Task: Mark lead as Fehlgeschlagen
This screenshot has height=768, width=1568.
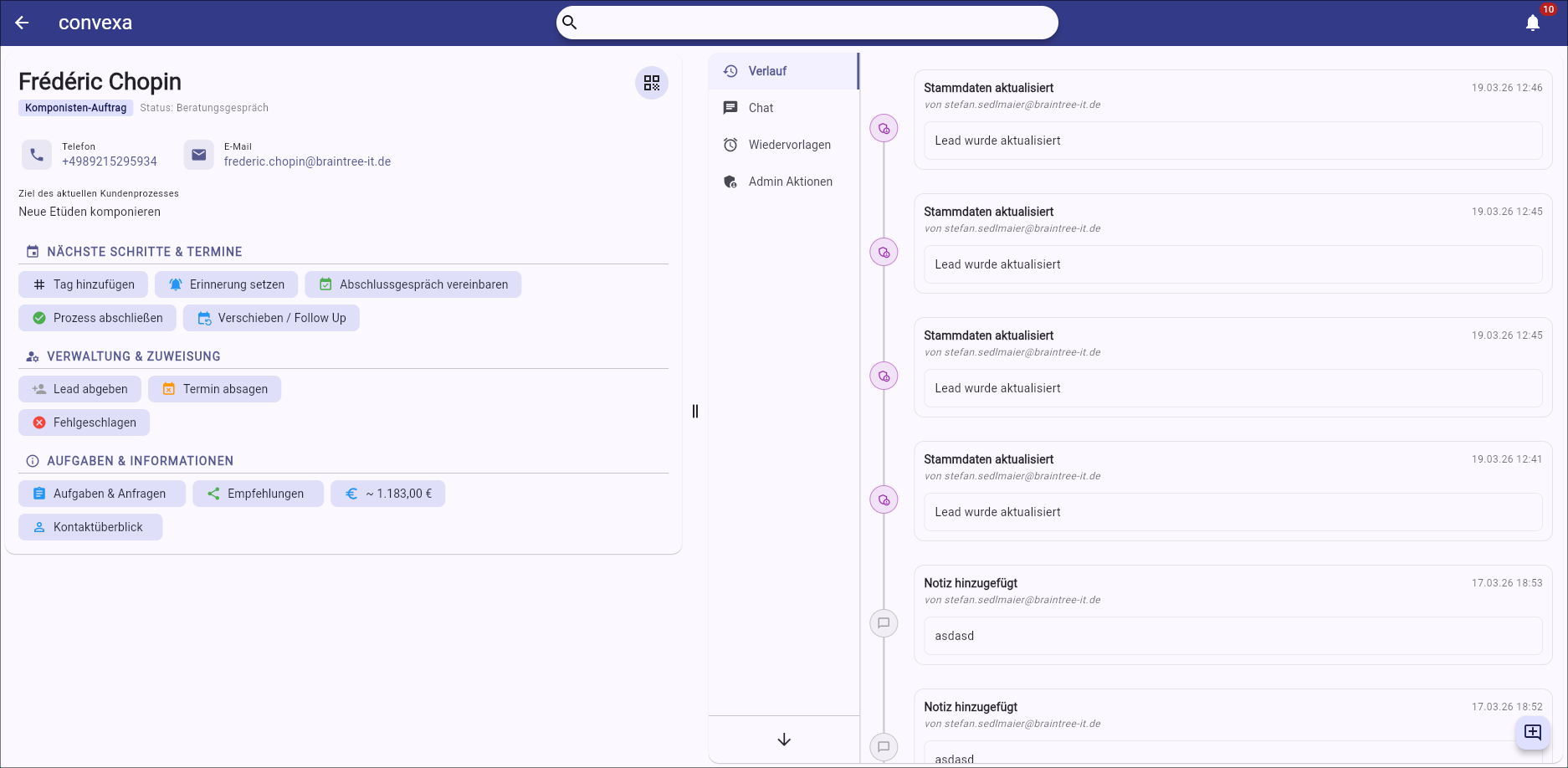Action: click(84, 422)
